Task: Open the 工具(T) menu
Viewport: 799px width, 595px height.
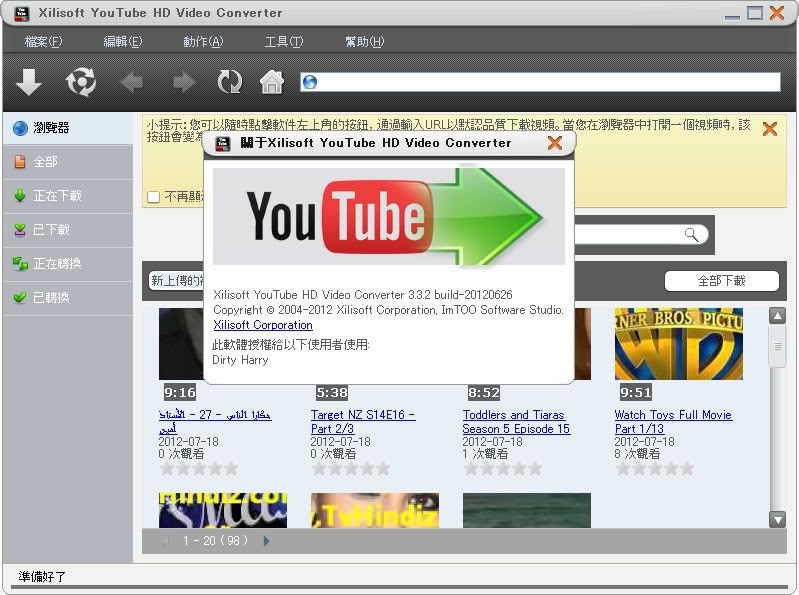Action: tap(283, 42)
